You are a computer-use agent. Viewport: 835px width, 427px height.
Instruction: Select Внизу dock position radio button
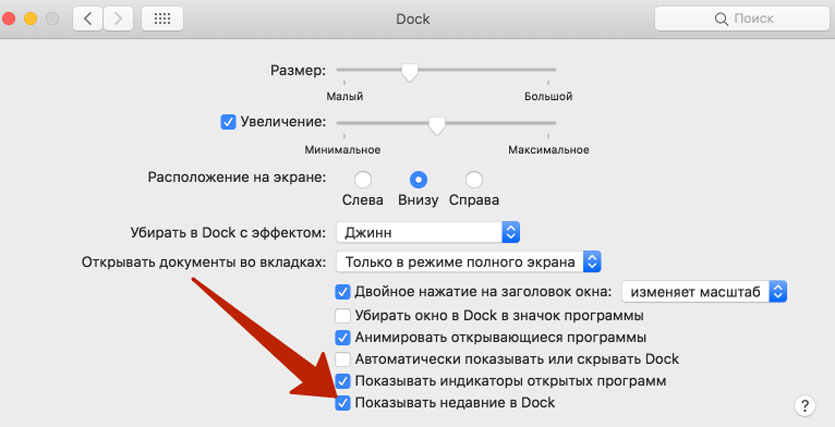click(x=419, y=180)
